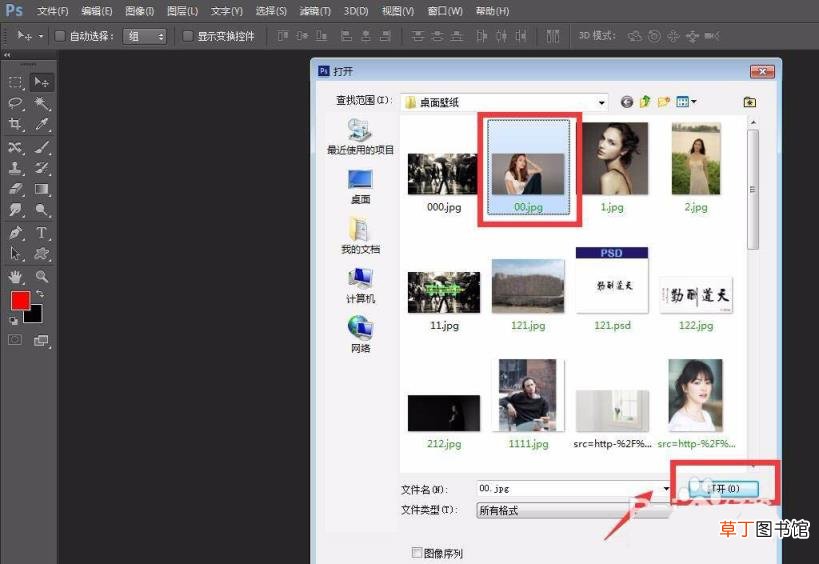819x564 pixels.
Task: Select the Path Selection tool
Action: (16, 254)
